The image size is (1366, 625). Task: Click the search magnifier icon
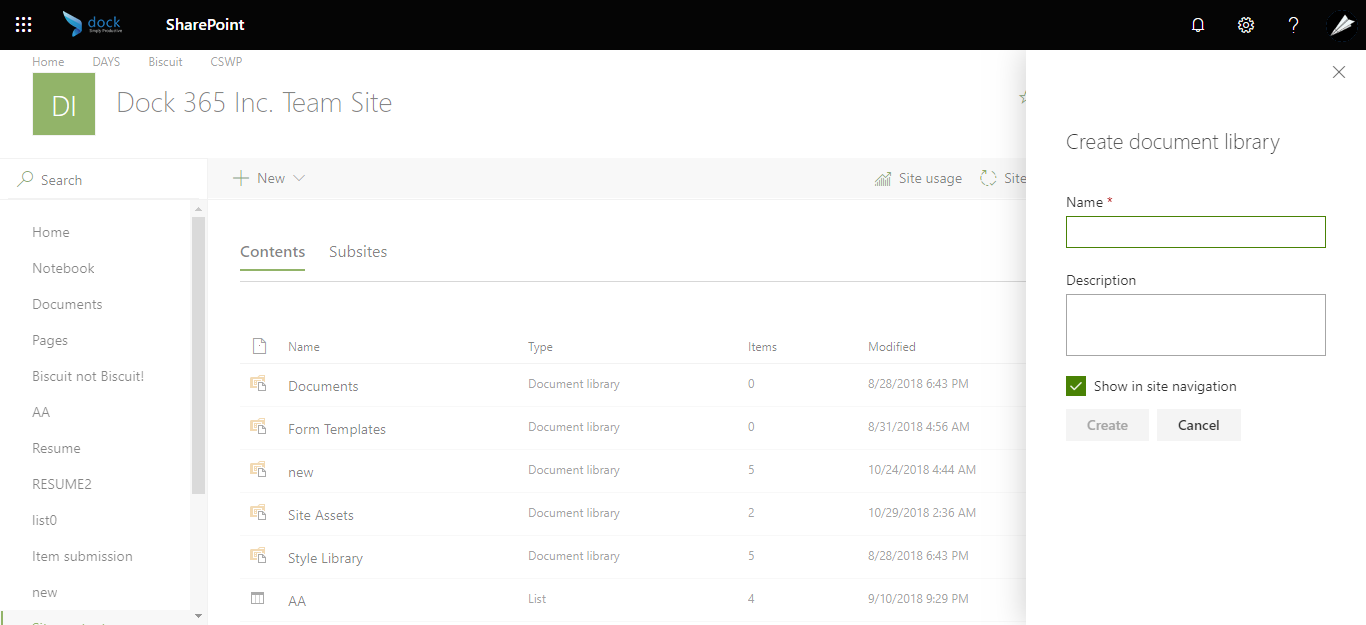(23, 179)
